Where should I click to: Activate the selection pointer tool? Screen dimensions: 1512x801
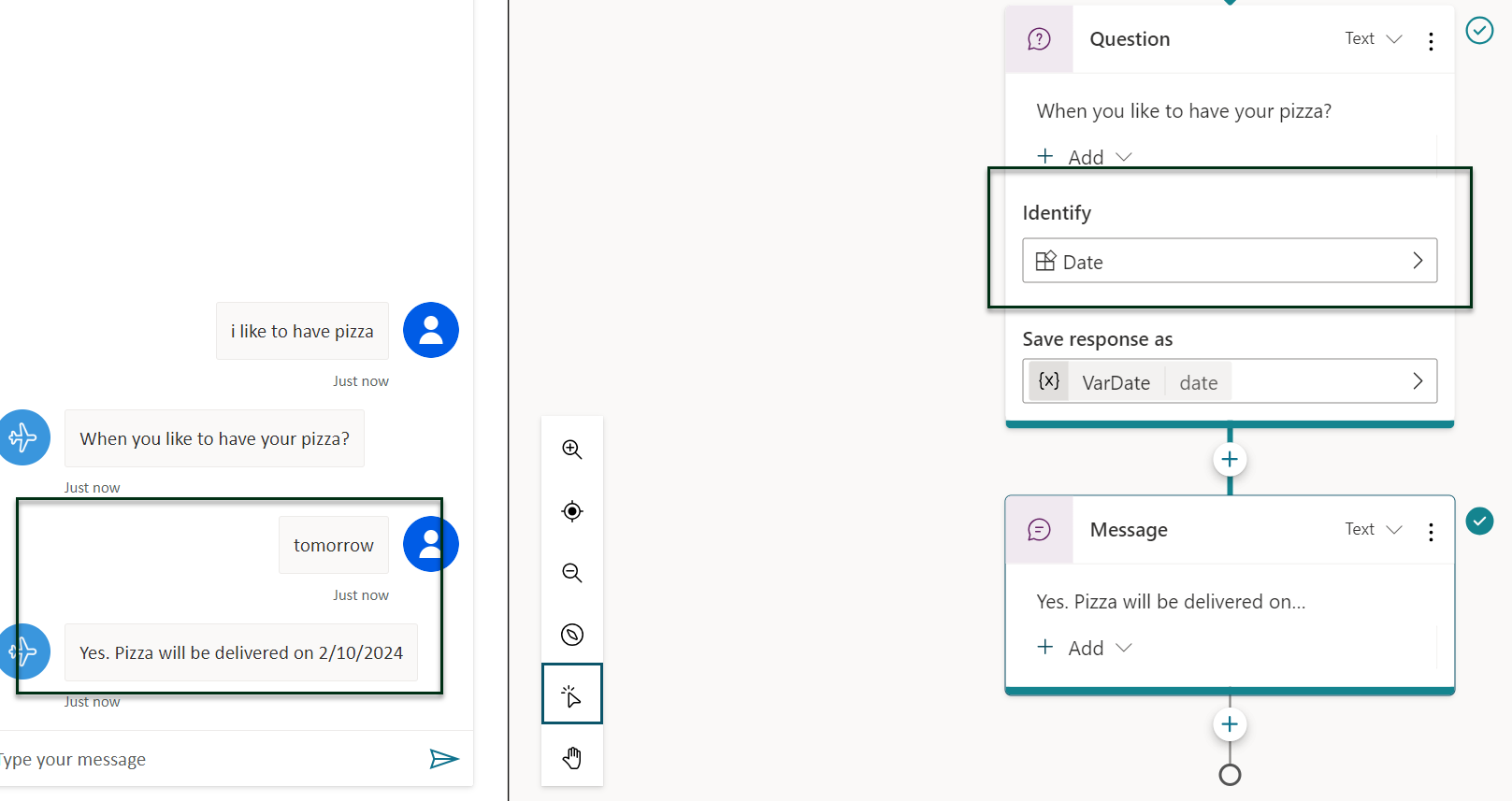click(x=571, y=694)
